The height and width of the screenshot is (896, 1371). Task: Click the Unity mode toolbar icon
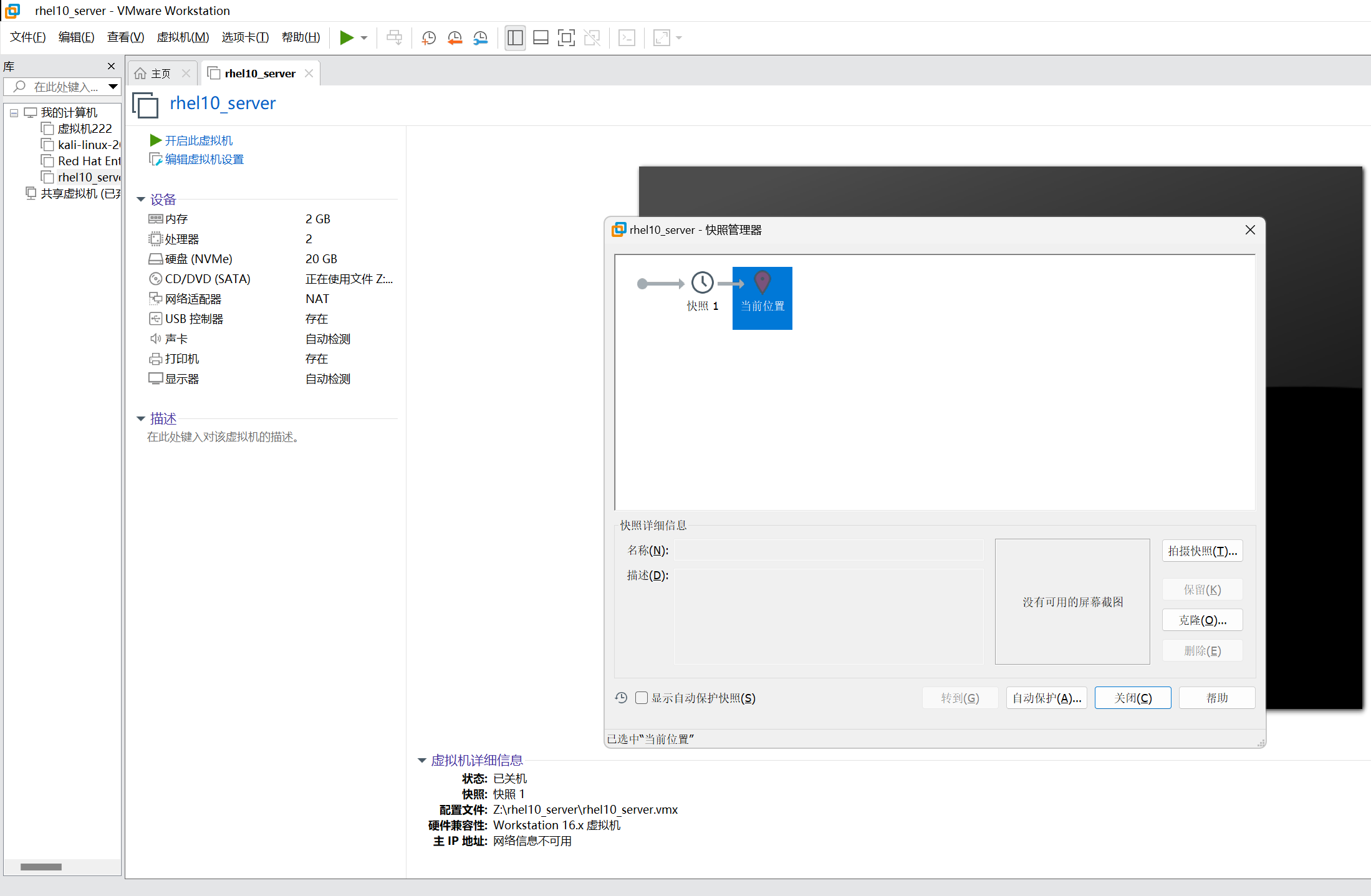pos(592,38)
